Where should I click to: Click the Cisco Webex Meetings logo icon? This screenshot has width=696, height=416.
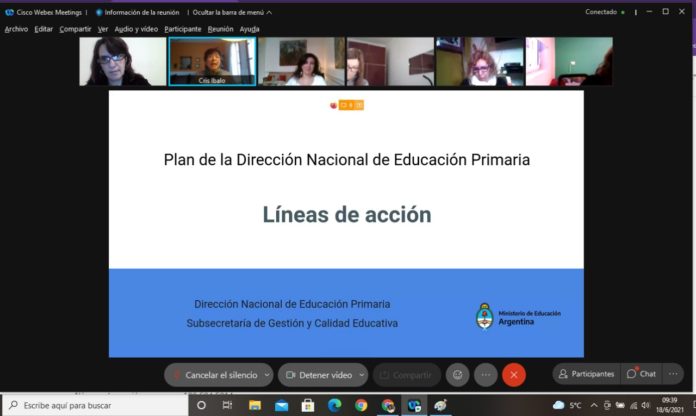(x=9, y=12)
